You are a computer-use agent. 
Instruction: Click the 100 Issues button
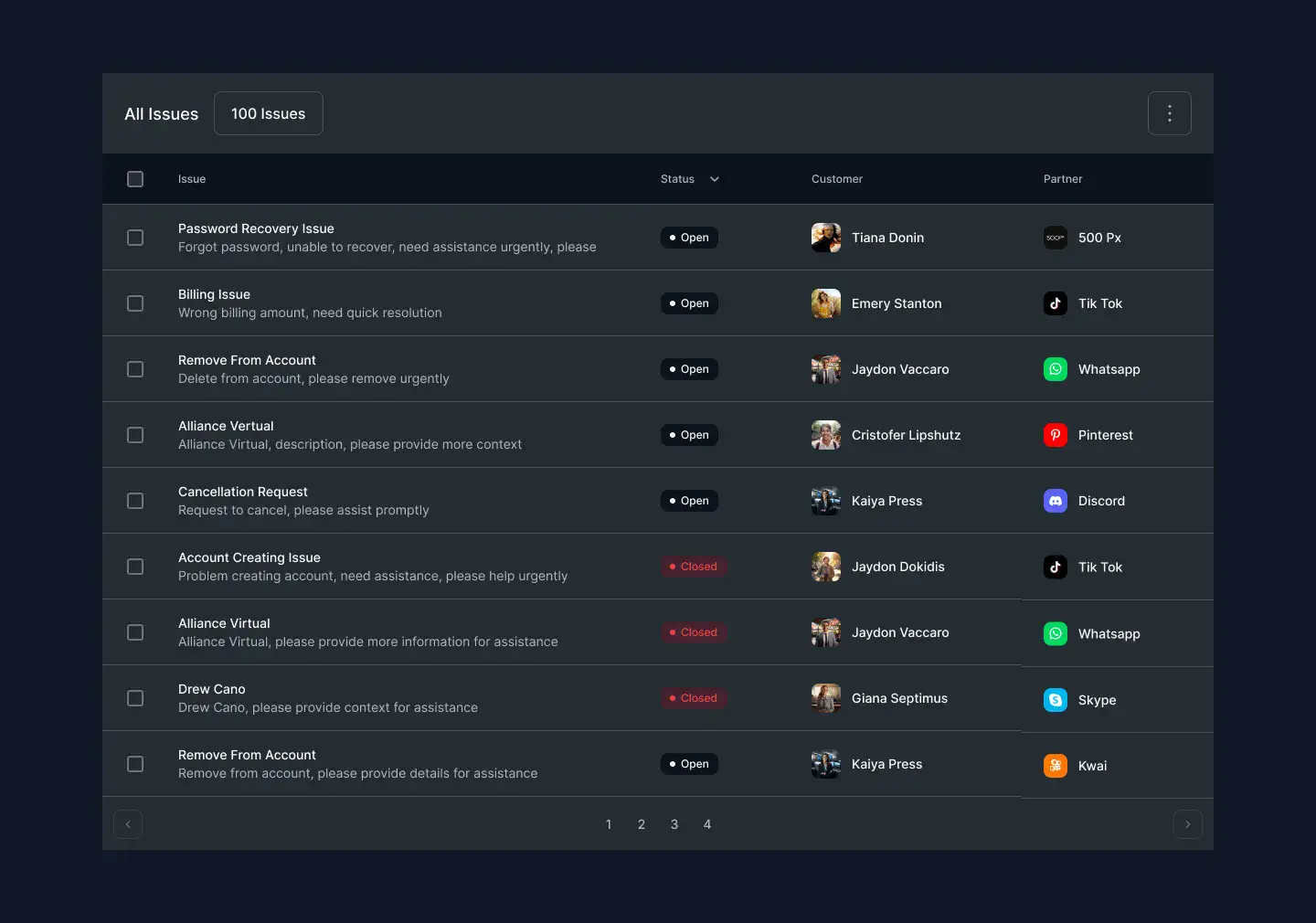269,113
